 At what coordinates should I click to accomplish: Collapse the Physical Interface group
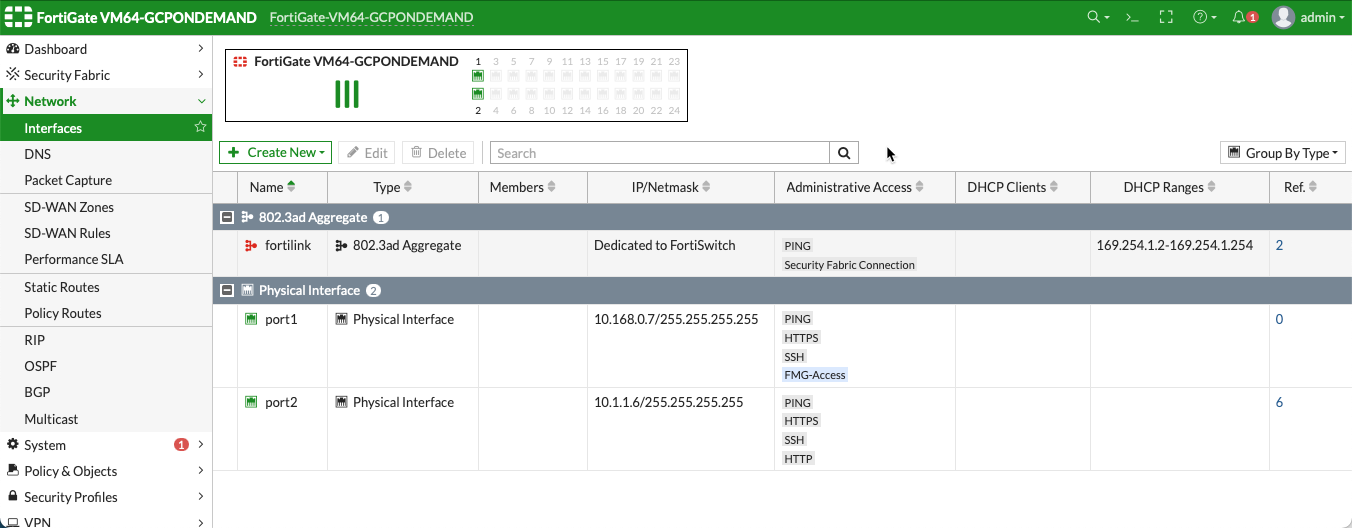pos(227,290)
